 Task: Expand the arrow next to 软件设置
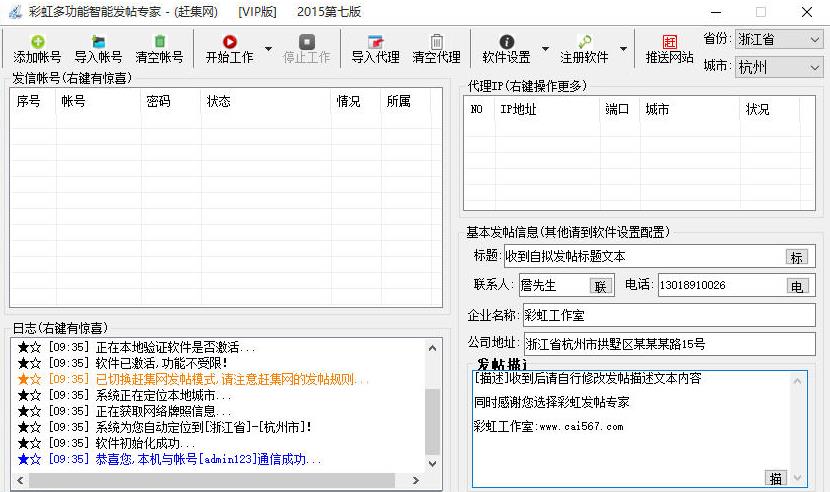coord(545,49)
